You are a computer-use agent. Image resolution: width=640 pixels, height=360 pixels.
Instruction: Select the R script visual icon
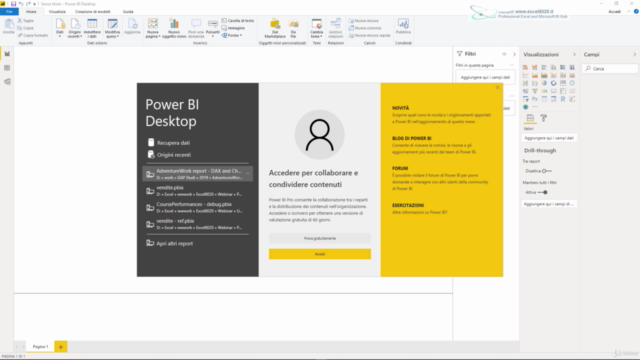(x=563, y=99)
